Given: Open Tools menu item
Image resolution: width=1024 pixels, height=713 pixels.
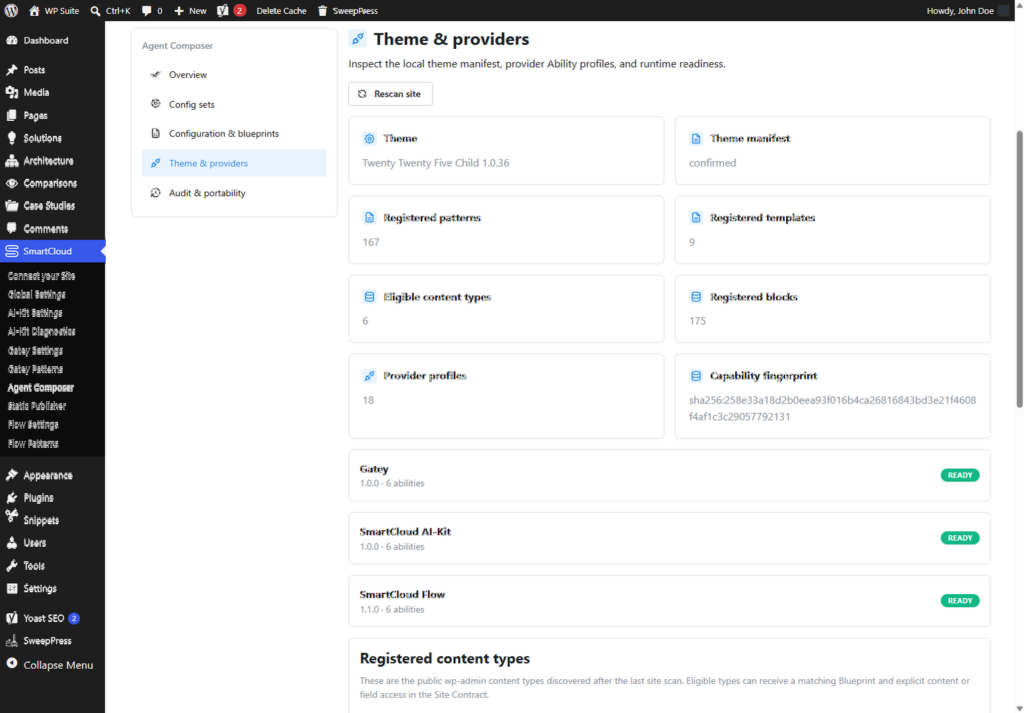Looking at the screenshot, I should click(52, 566).
